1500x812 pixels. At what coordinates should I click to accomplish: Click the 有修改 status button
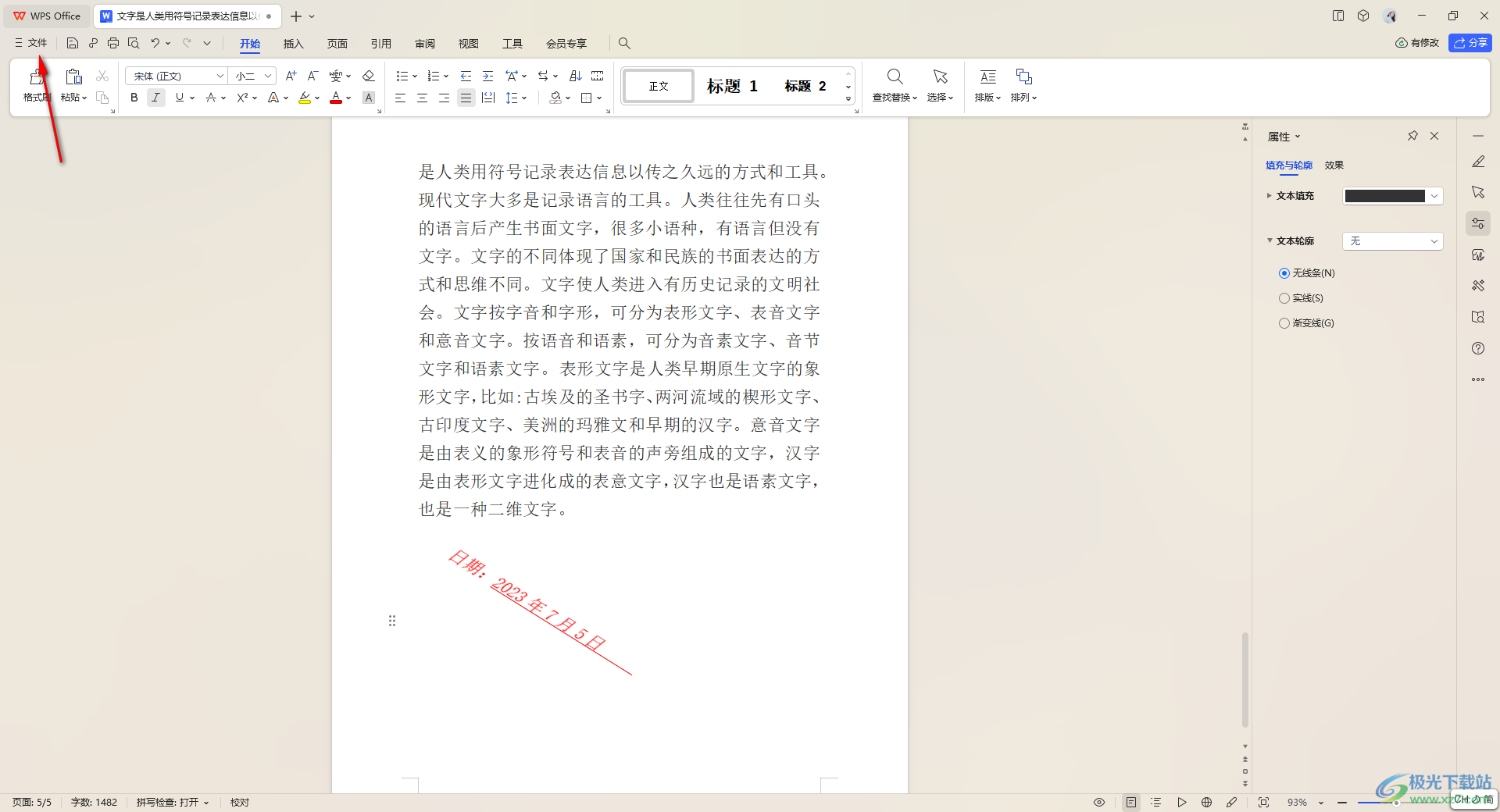[1417, 43]
